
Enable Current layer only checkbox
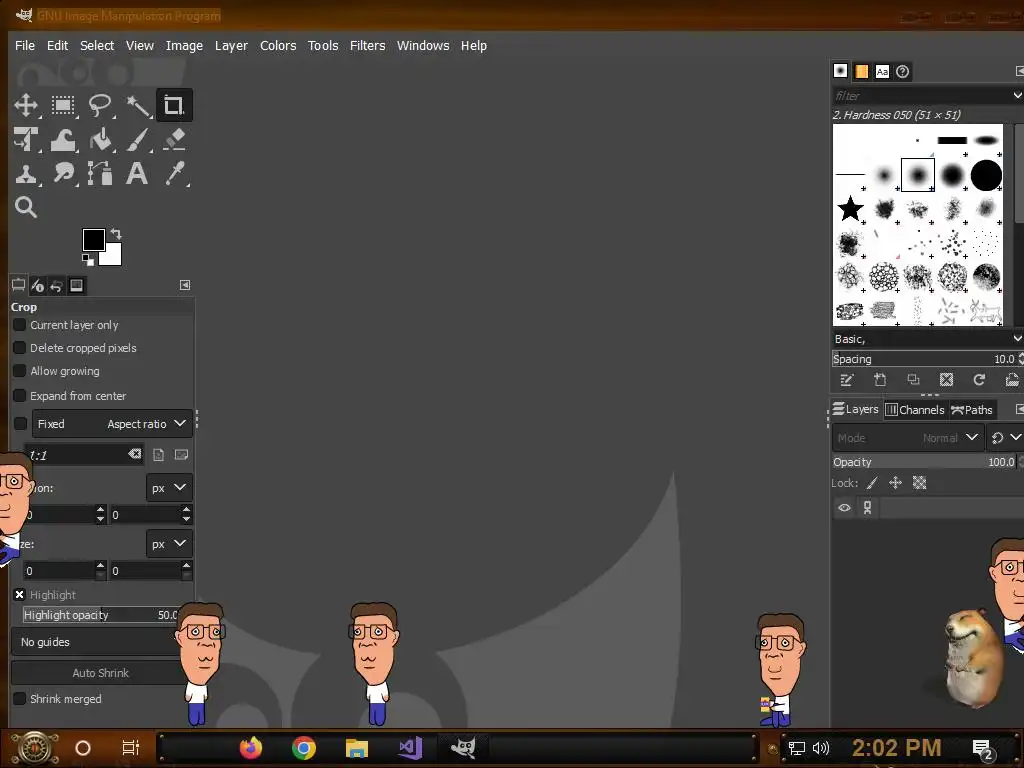pyautogui.click(x=20, y=325)
